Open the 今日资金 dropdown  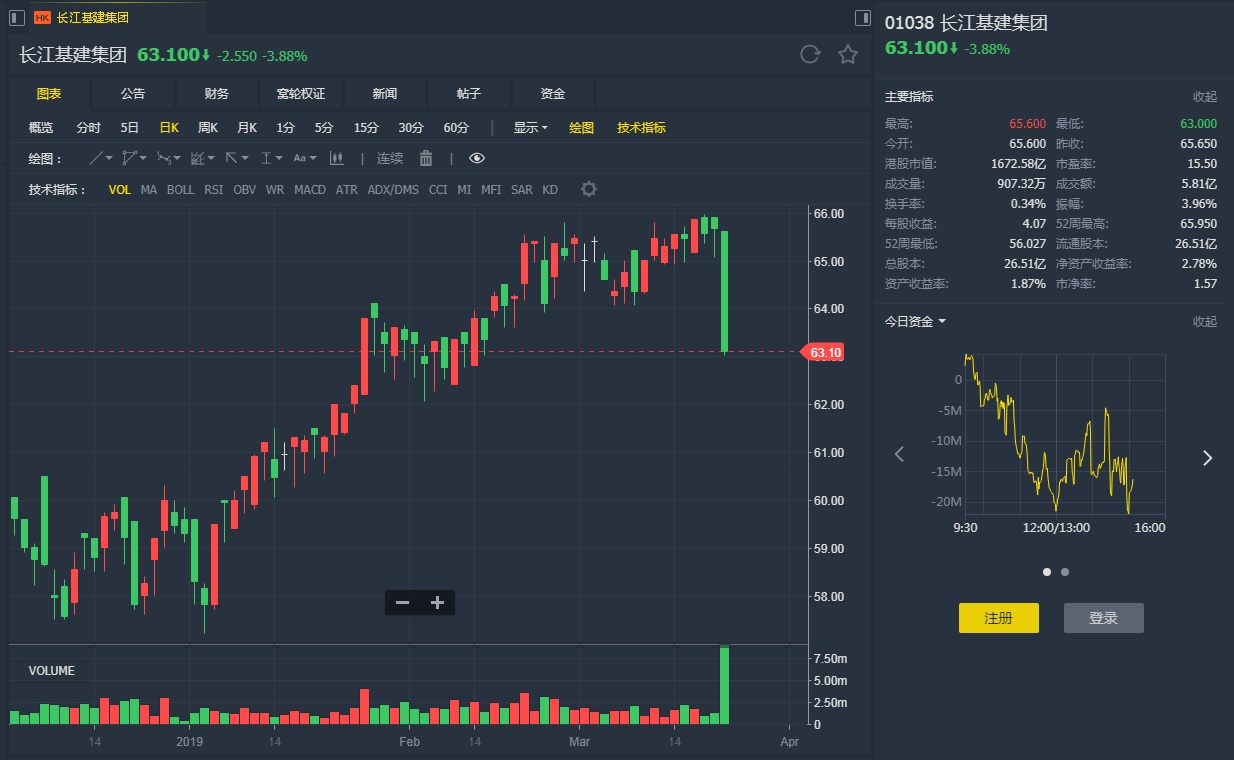point(915,321)
